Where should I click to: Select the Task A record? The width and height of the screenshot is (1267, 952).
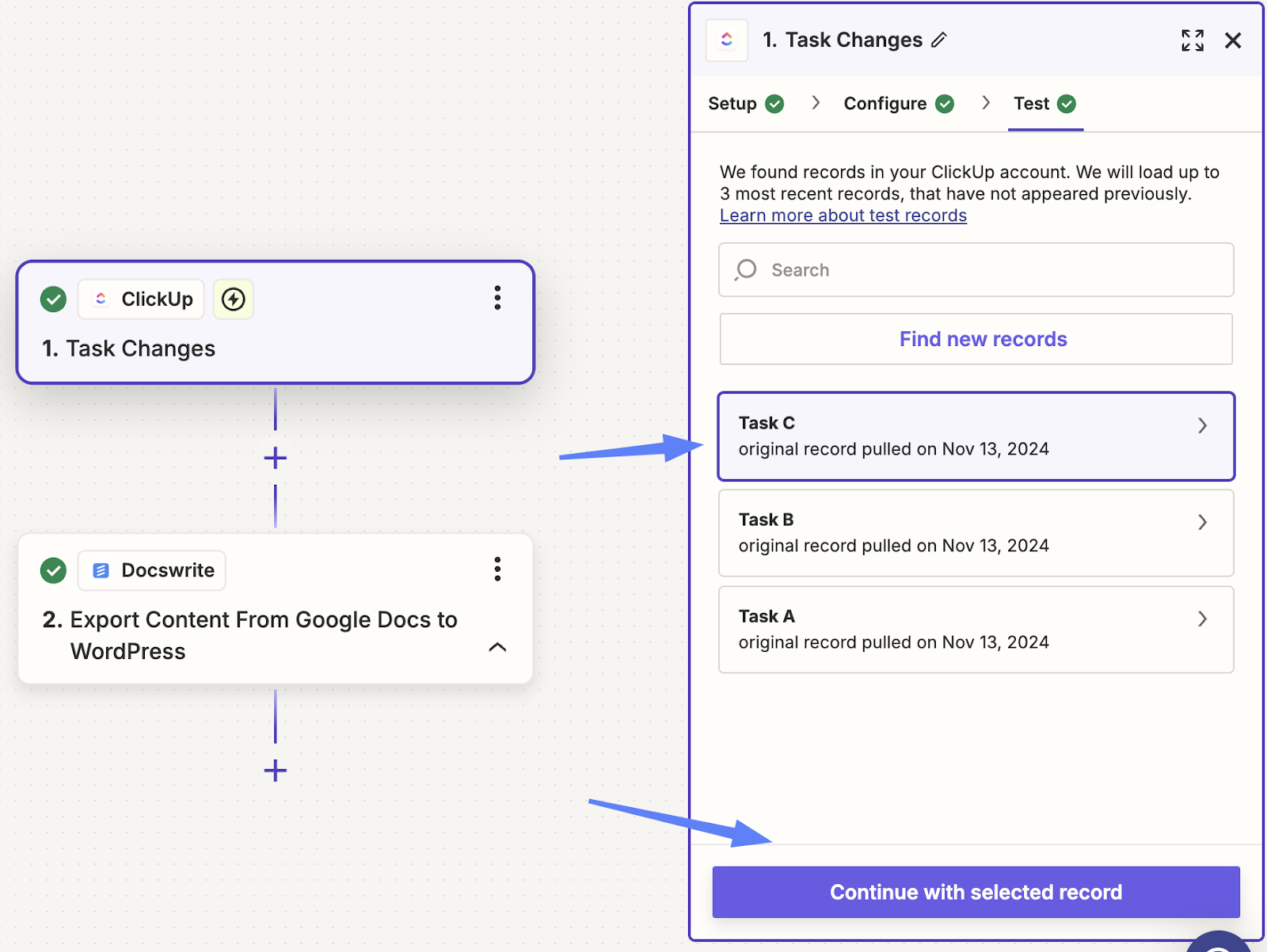click(x=950, y=630)
